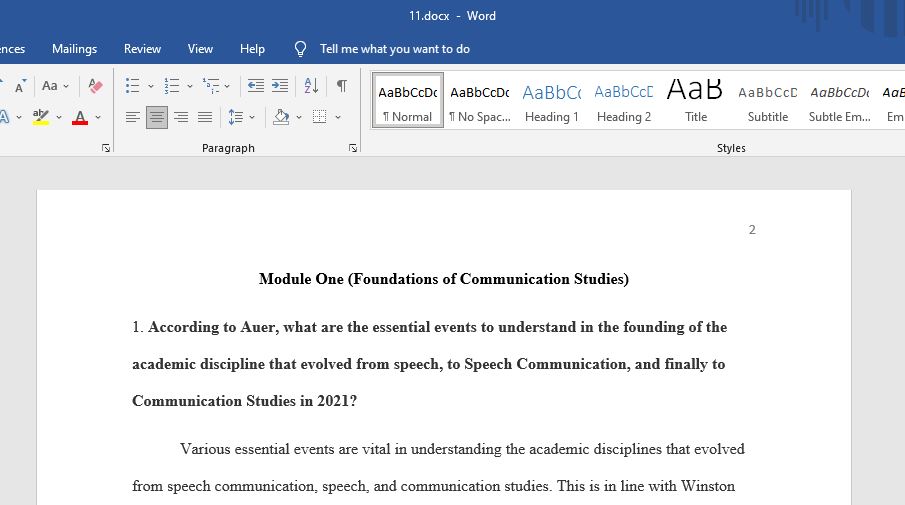The image size is (905, 505).
Task: Apply the Title style
Action: (x=696, y=100)
